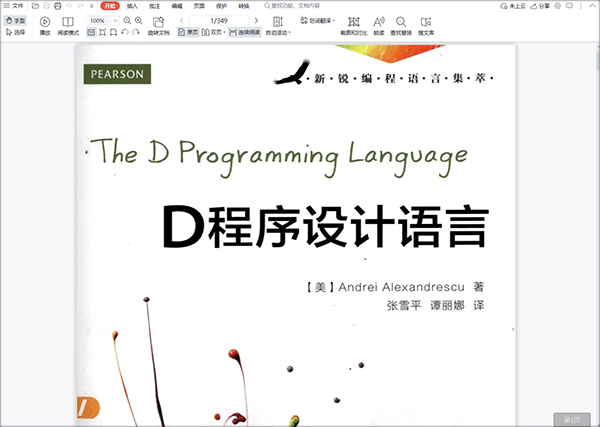This screenshot has height=427, width=600.
Task: Click the 截图和对比 screenshot and compare tool
Action: tap(354, 26)
